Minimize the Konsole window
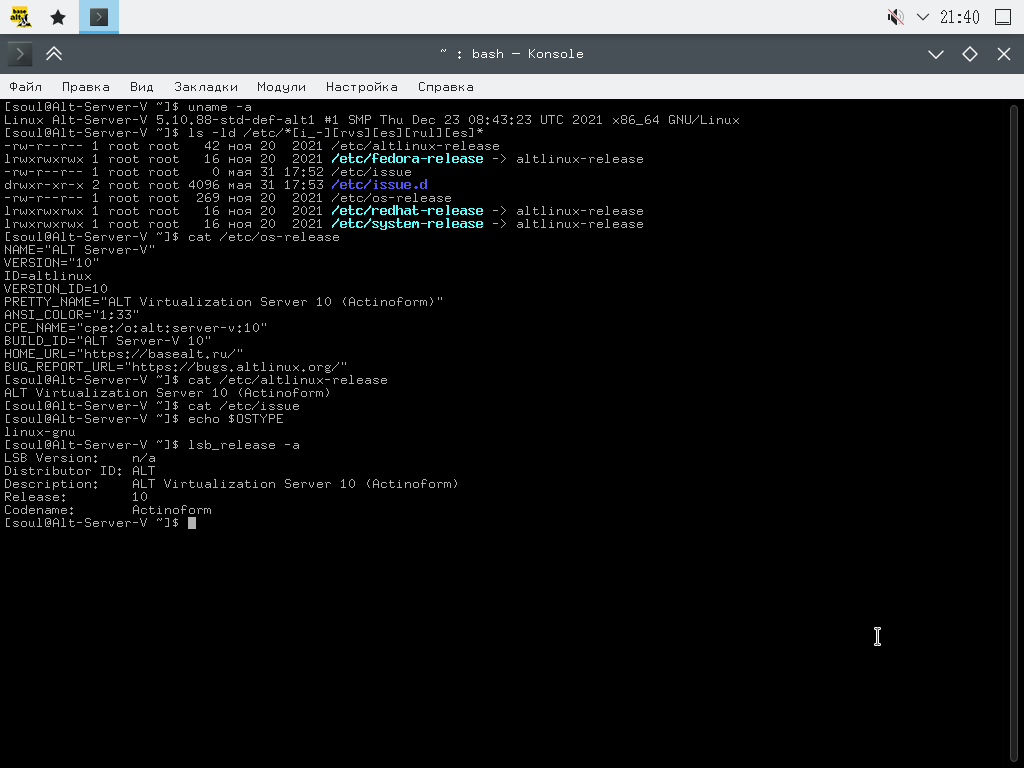1024x768 pixels. 936,54
